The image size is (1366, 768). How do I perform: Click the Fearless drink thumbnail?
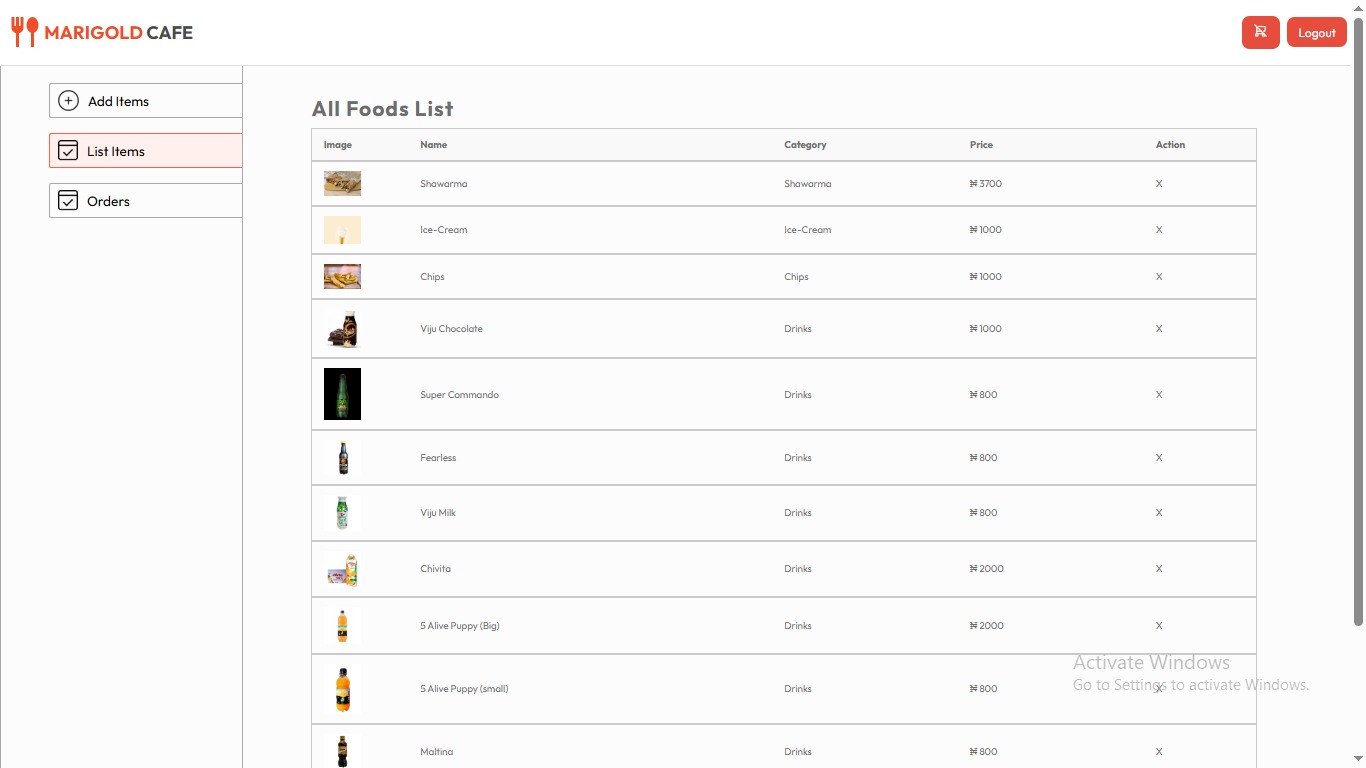click(342, 457)
